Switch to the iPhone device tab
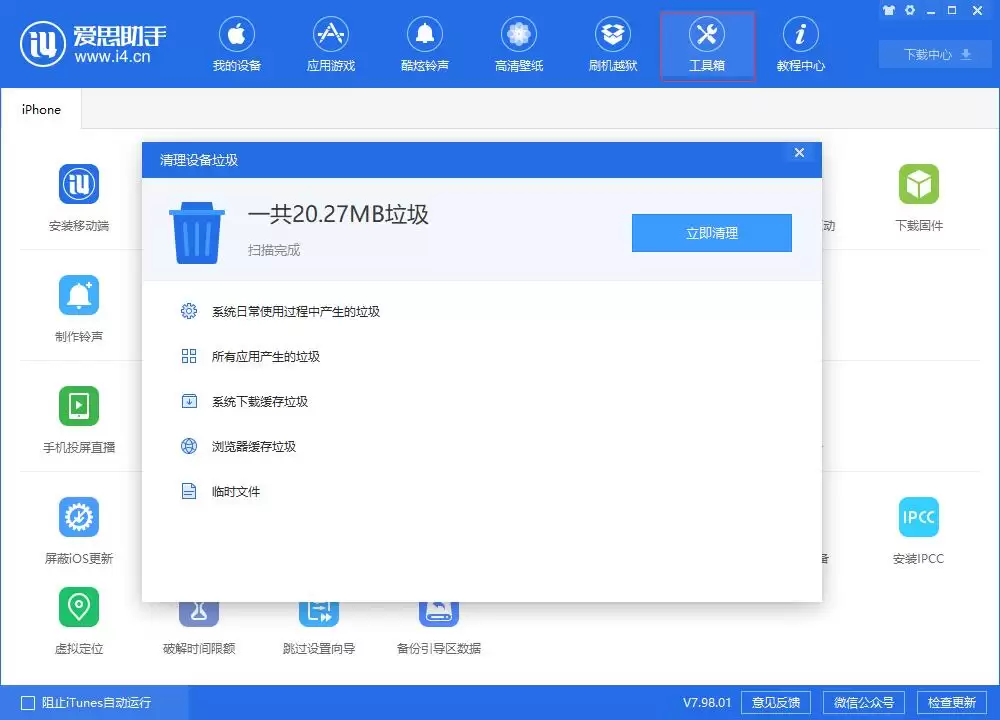The height and width of the screenshot is (720, 1000). coord(41,109)
